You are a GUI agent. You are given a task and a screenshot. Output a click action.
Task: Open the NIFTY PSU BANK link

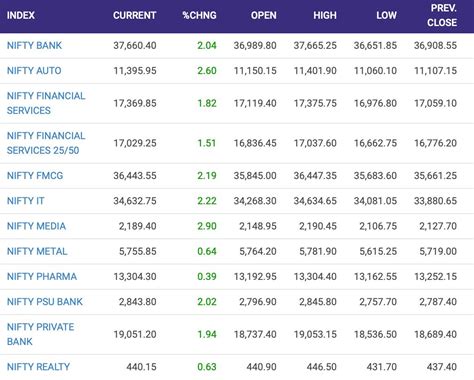tap(45, 302)
